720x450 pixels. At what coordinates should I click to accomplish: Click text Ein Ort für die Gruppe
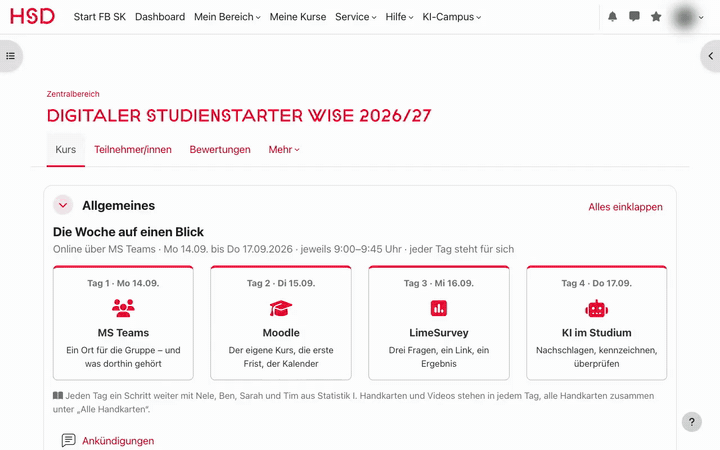tap(123, 357)
